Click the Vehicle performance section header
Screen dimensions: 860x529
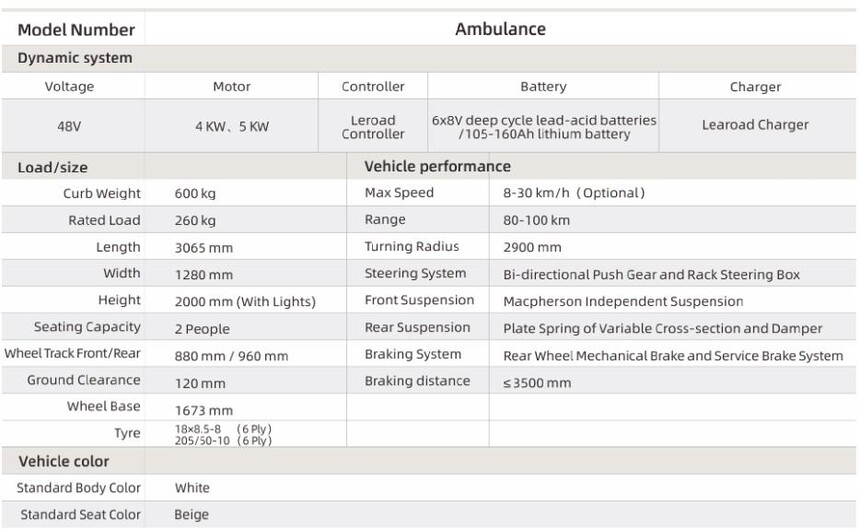coord(437,166)
